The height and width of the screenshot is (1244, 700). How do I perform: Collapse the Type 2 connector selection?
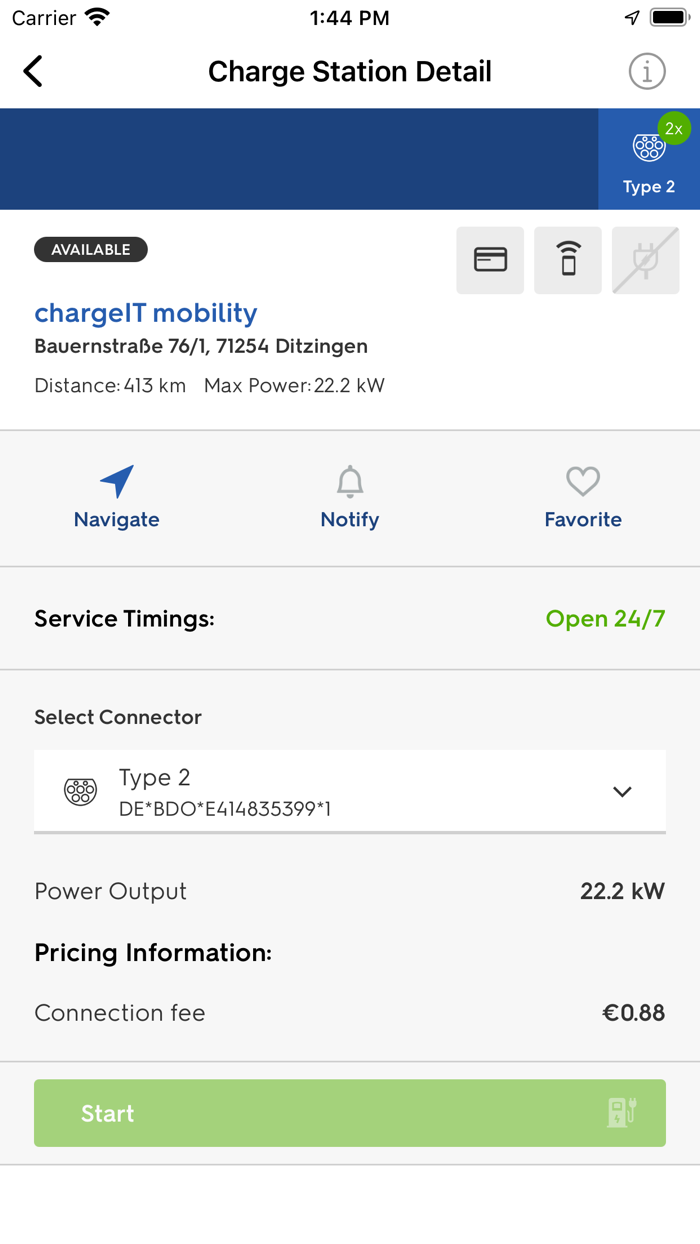tap(621, 790)
